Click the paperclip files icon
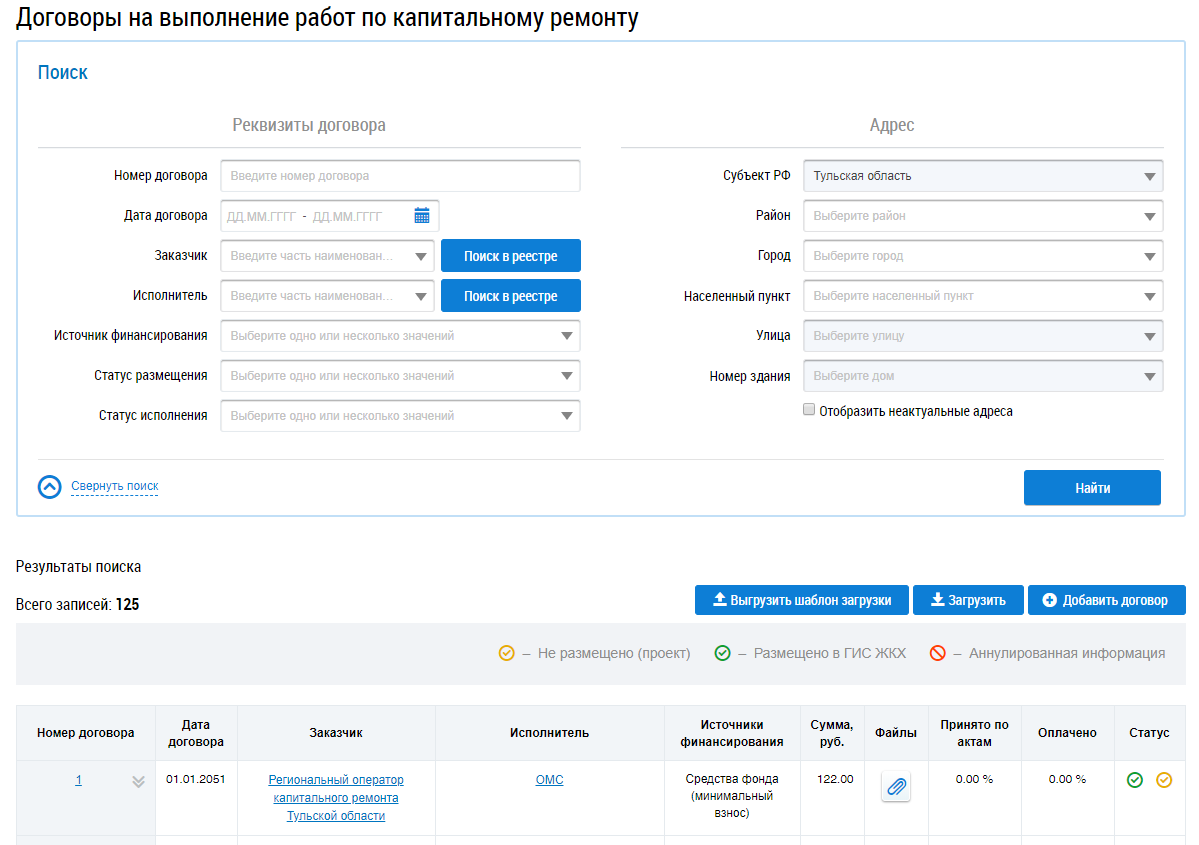 point(896,787)
